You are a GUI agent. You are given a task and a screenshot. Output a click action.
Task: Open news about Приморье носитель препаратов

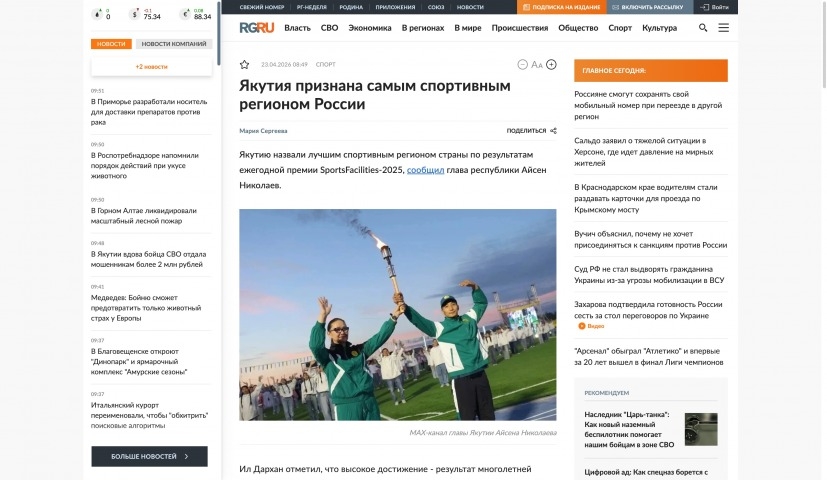pyautogui.click(x=149, y=112)
